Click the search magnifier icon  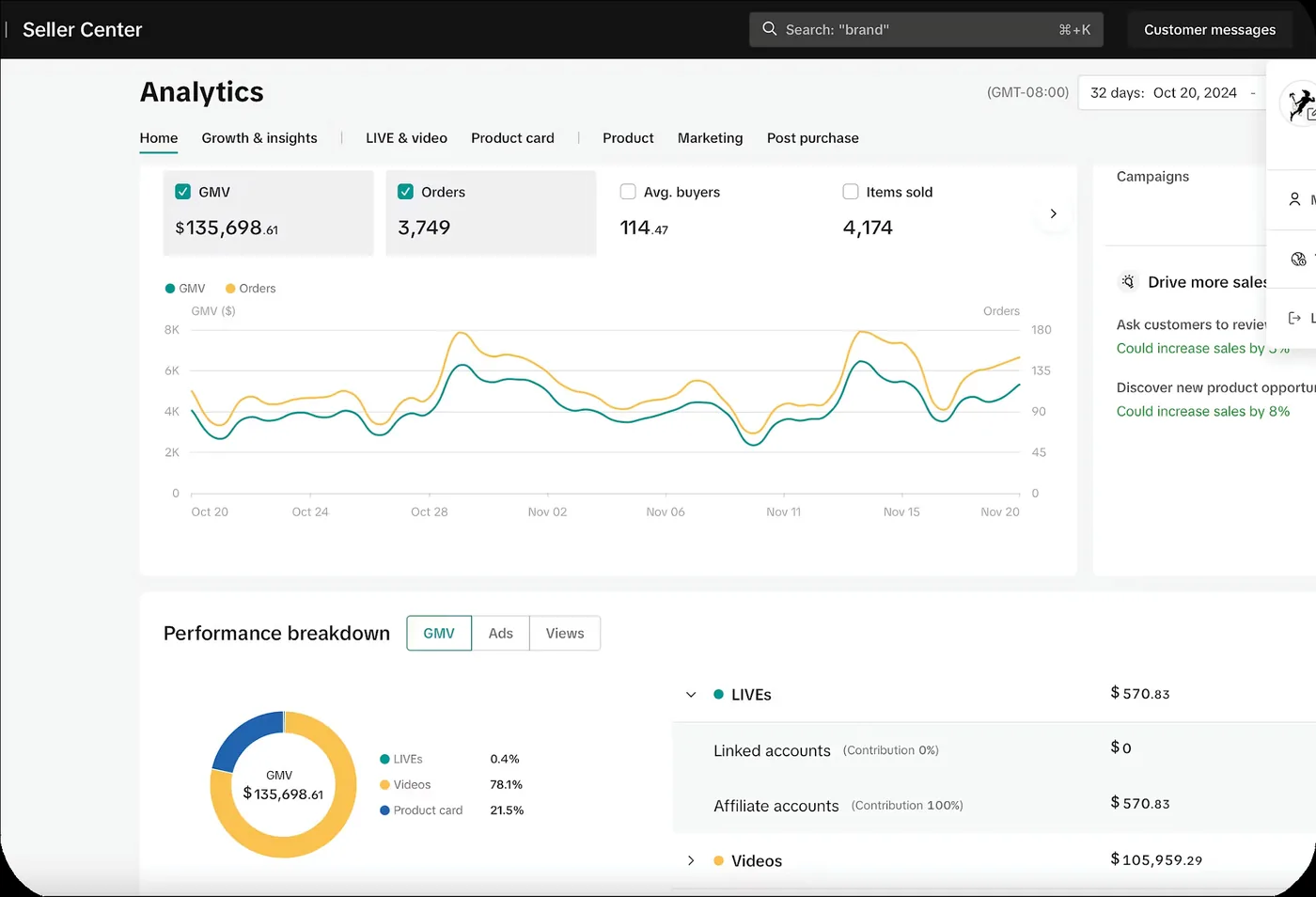point(769,29)
